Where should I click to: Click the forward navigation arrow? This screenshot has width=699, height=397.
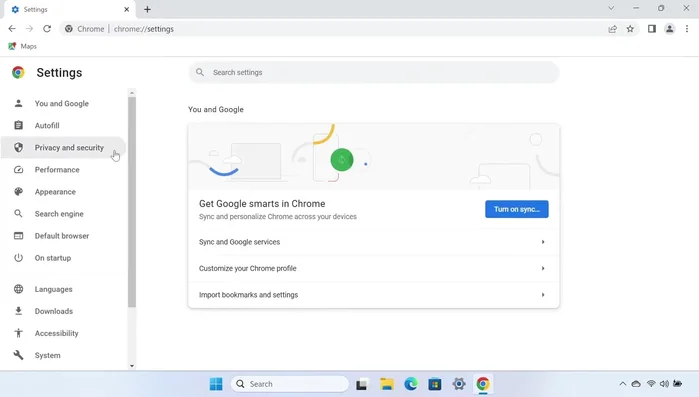pos(29,29)
